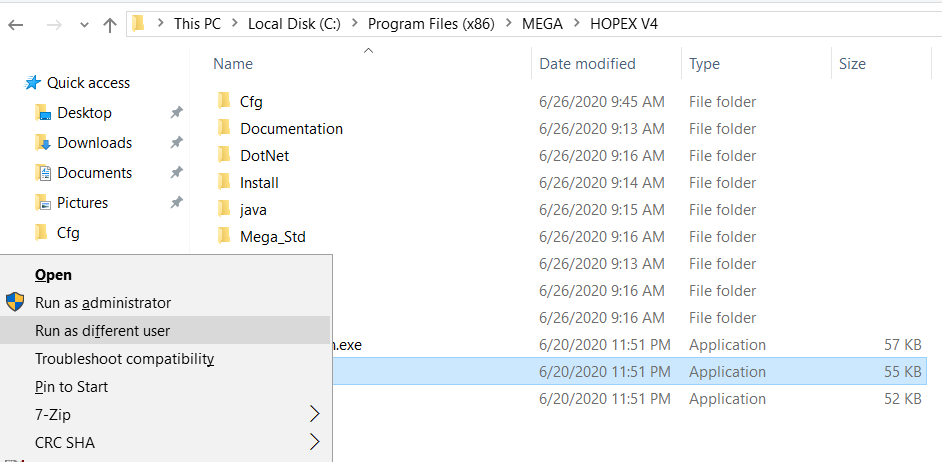Select Troubleshoot compatibility option
The width and height of the screenshot is (942, 462).
124,359
